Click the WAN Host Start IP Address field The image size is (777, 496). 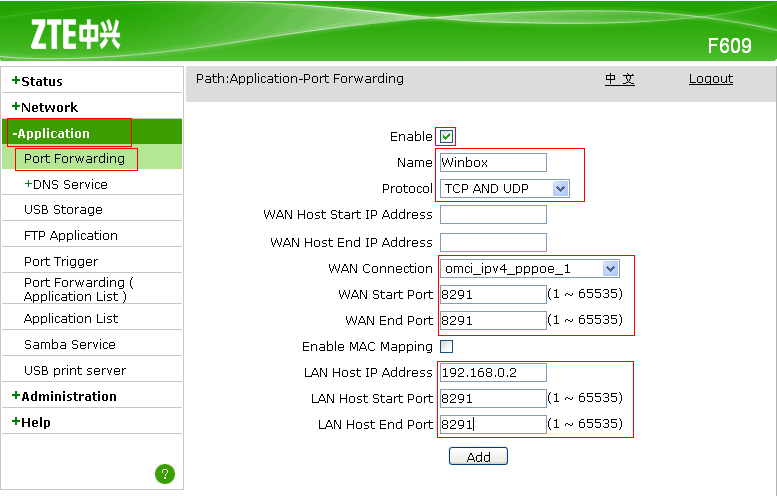tap(493, 215)
